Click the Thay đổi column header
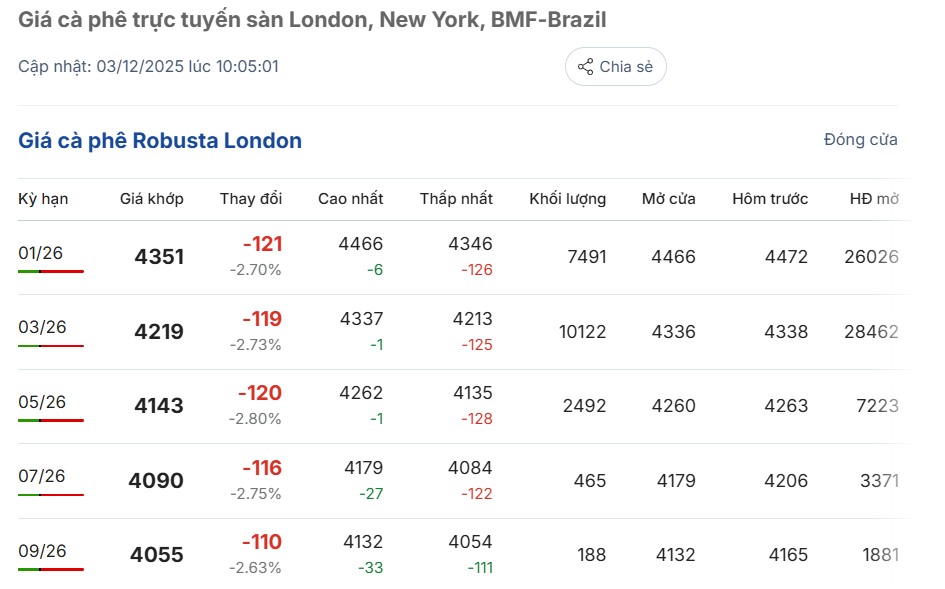The image size is (945, 589). click(x=251, y=199)
